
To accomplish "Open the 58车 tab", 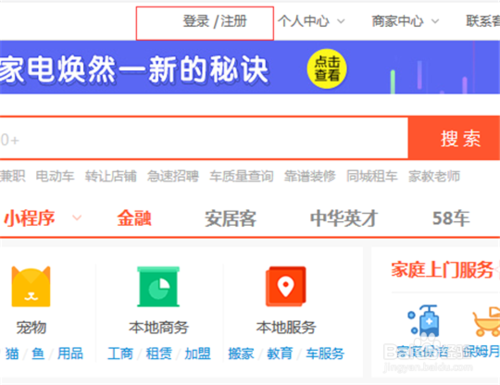I will (x=451, y=218).
